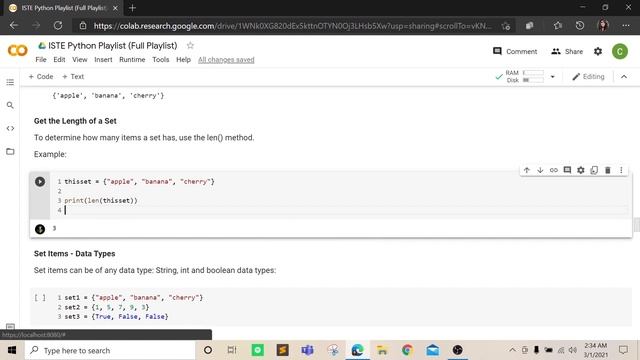Show hidden system tray icons
The width and height of the screenshot is (640, 360).
tap(512, 350)
